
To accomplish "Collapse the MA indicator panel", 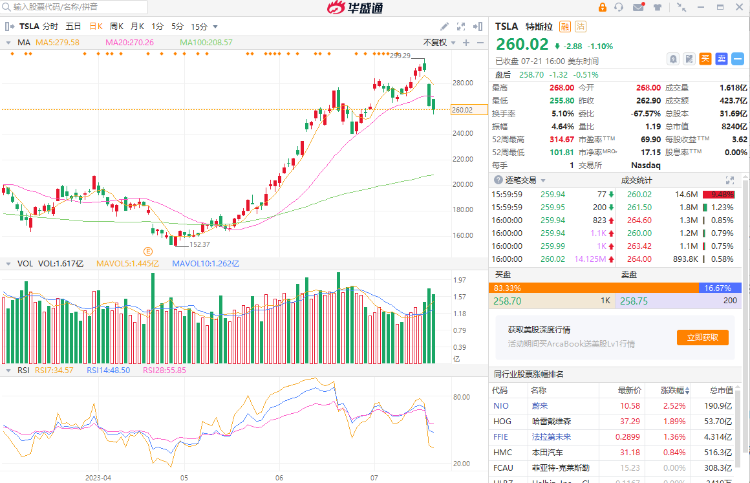I will tap(9, 43).
